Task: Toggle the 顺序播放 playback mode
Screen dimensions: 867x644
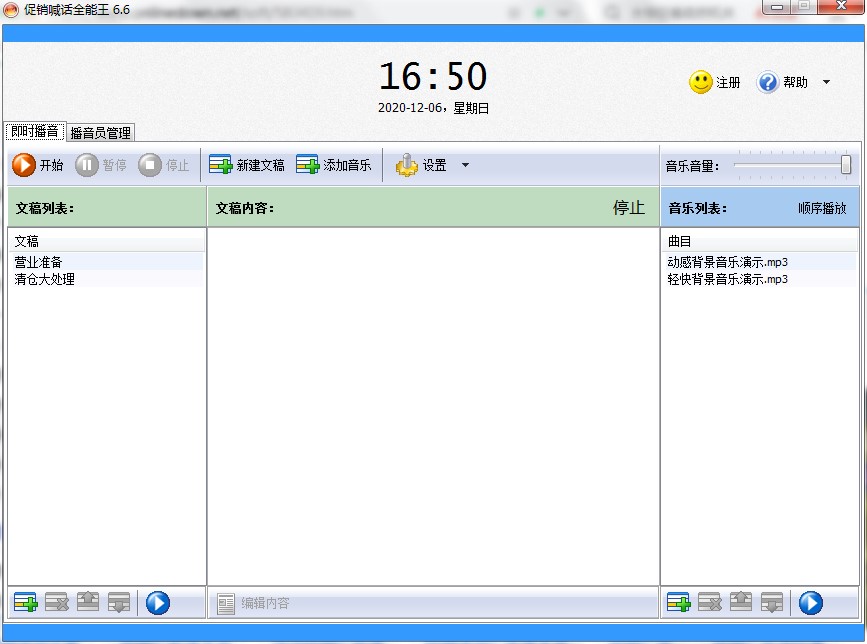Action: (x=822, y=208)
